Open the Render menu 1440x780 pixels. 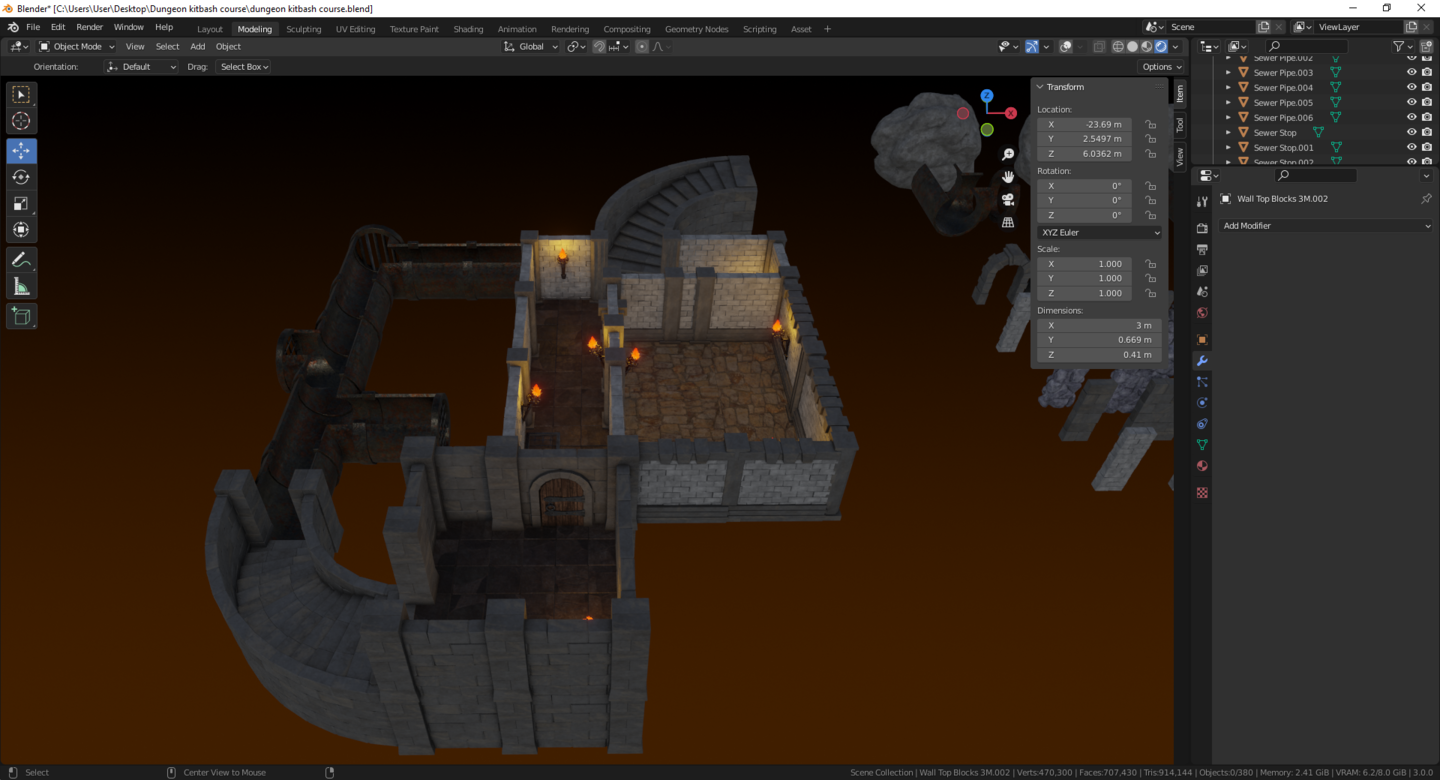tap(89, 27)
